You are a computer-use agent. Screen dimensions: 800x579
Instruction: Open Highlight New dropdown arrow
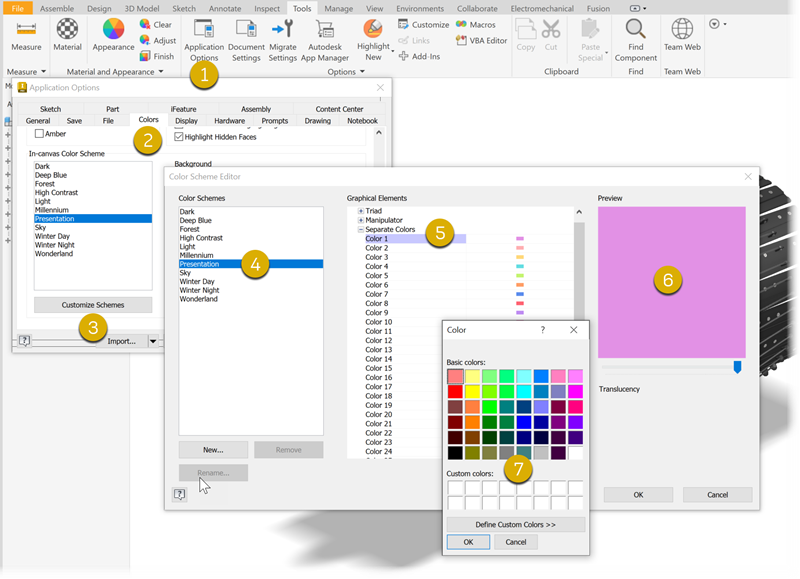(x=392, y=51)
